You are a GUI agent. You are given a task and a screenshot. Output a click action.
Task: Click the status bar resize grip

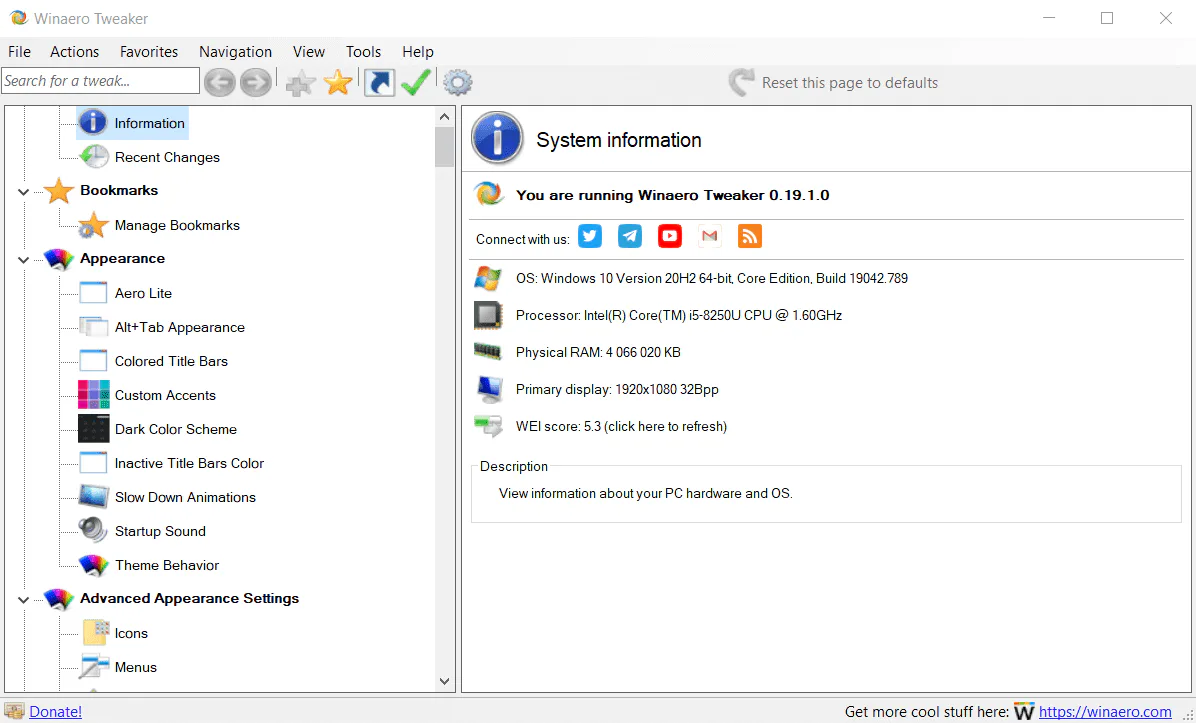[1188, 715]
